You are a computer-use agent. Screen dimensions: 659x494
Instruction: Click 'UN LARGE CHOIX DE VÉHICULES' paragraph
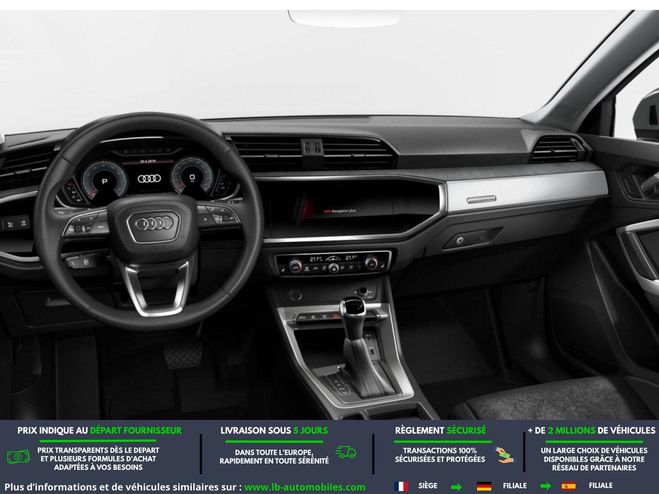click(594, 459)
